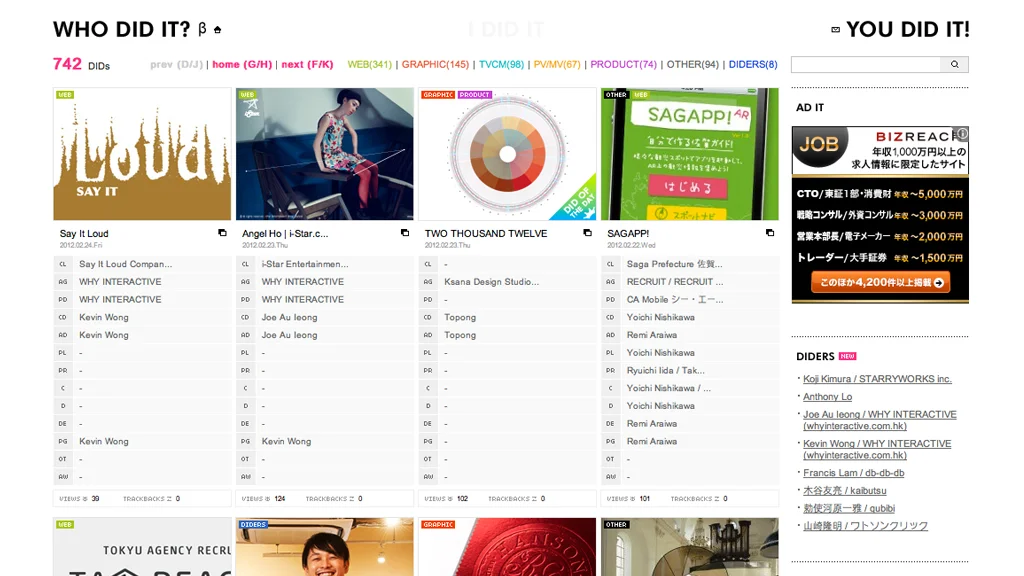The height and width of the screenshot is (576, 1024).
Task: Open TWO THOUSAND TWELVE color wheel thumbnail
Action: point(507,154)
